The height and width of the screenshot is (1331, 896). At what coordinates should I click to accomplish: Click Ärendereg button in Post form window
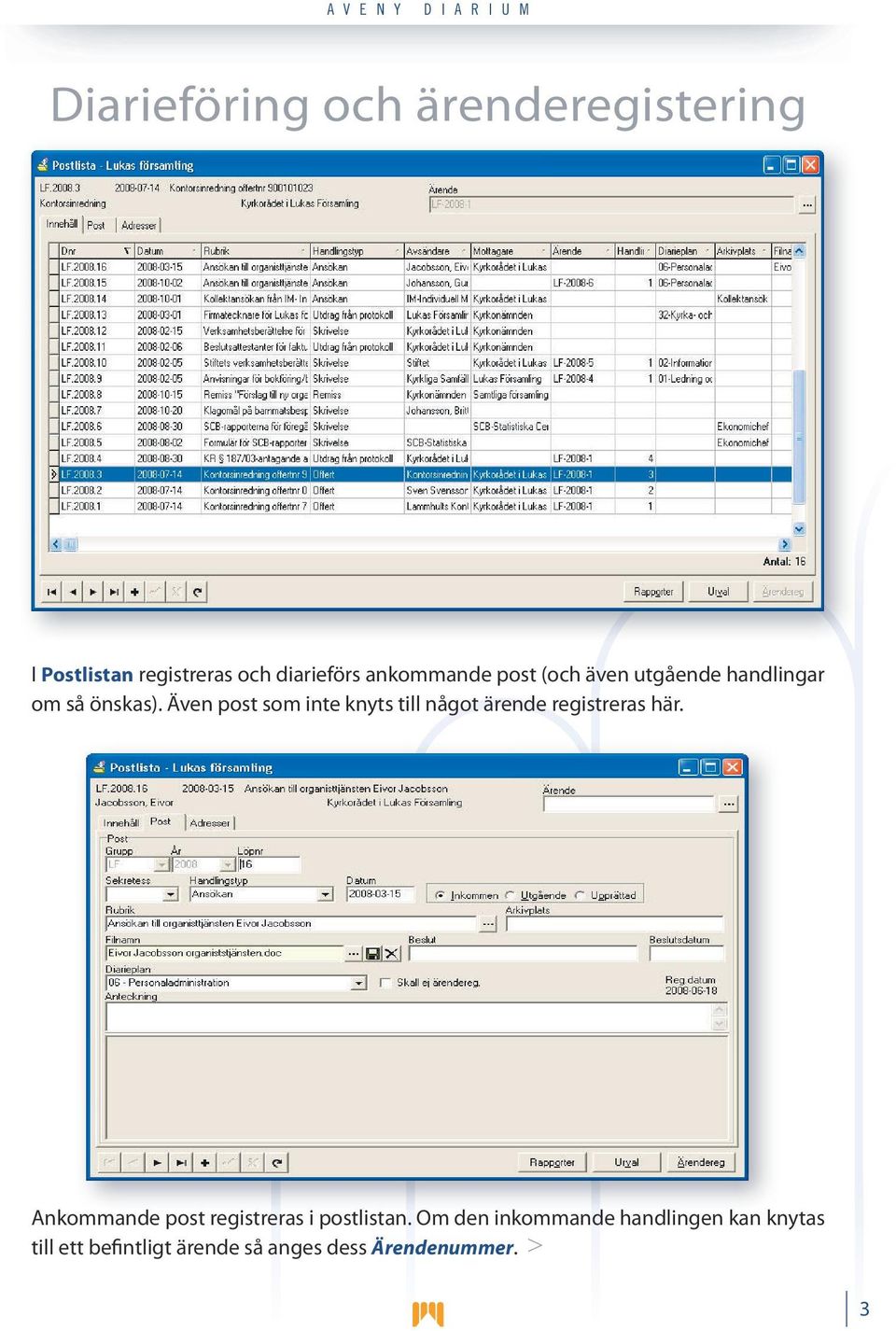(701, 1162)
